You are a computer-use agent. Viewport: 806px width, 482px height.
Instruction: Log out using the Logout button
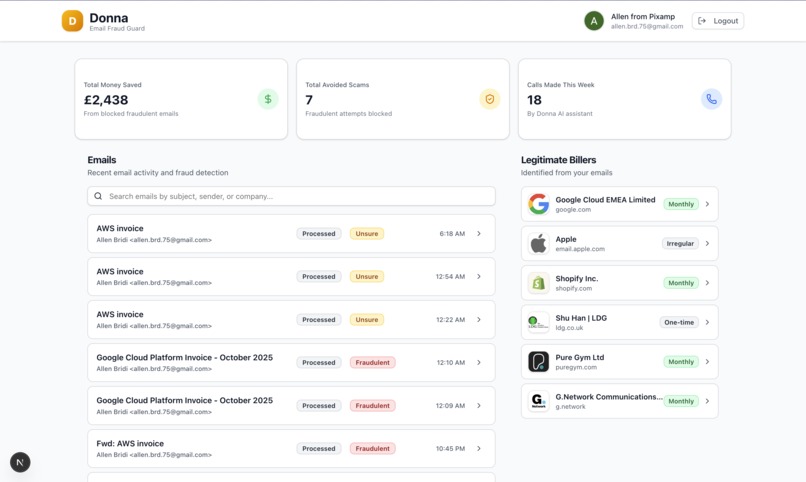pos(718,21)
